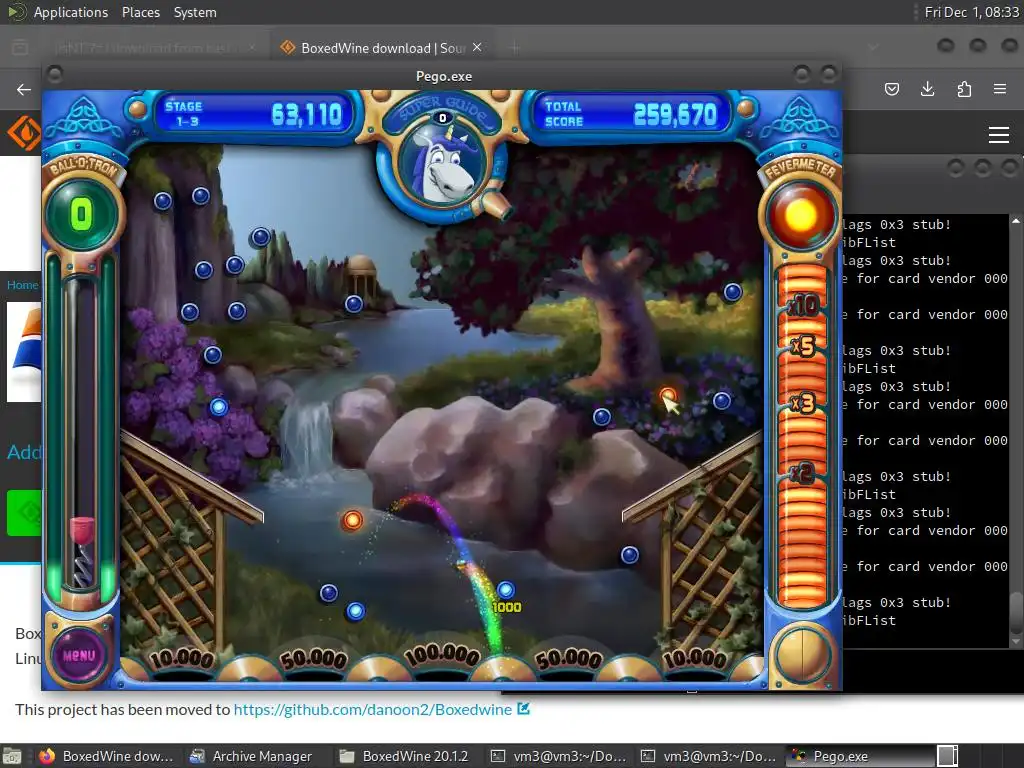Open the Firefox downloads arrow icon
1024x768 pixels.
[927, 89]
